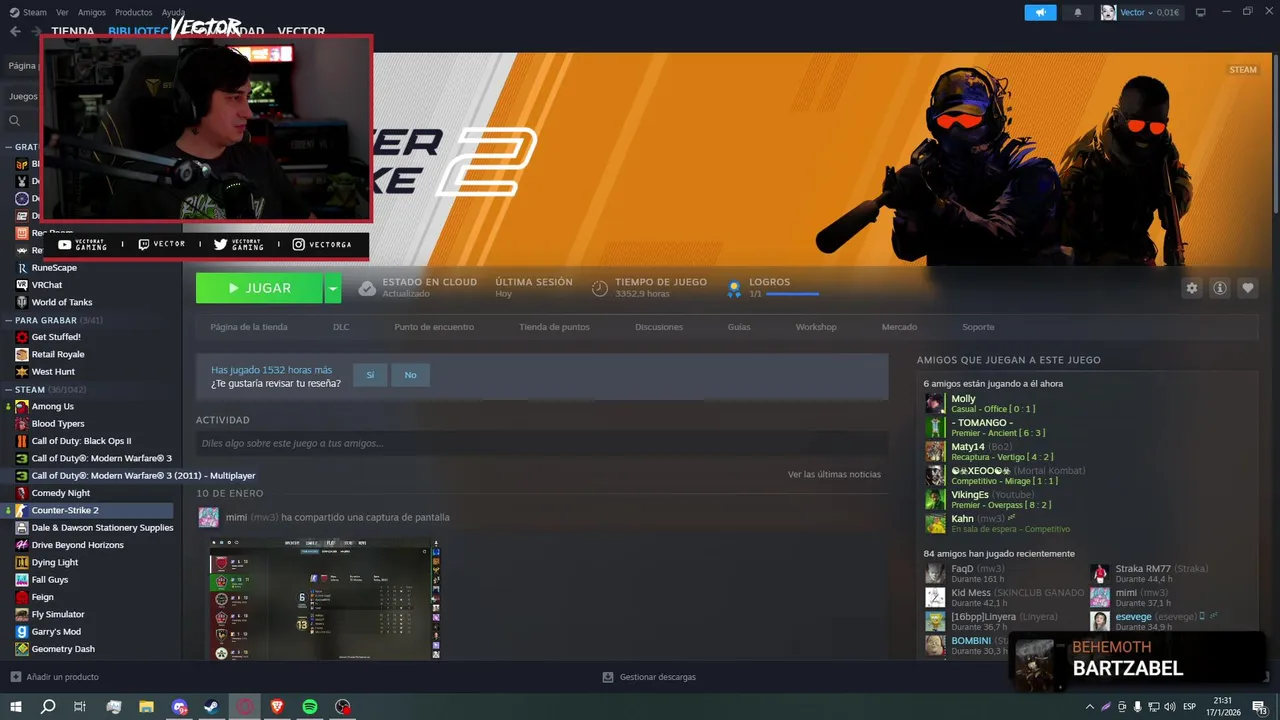Click the manage downloads icon
This screenshot has height=720, width=1280.
pyautogui.click(x=608, y=677)
